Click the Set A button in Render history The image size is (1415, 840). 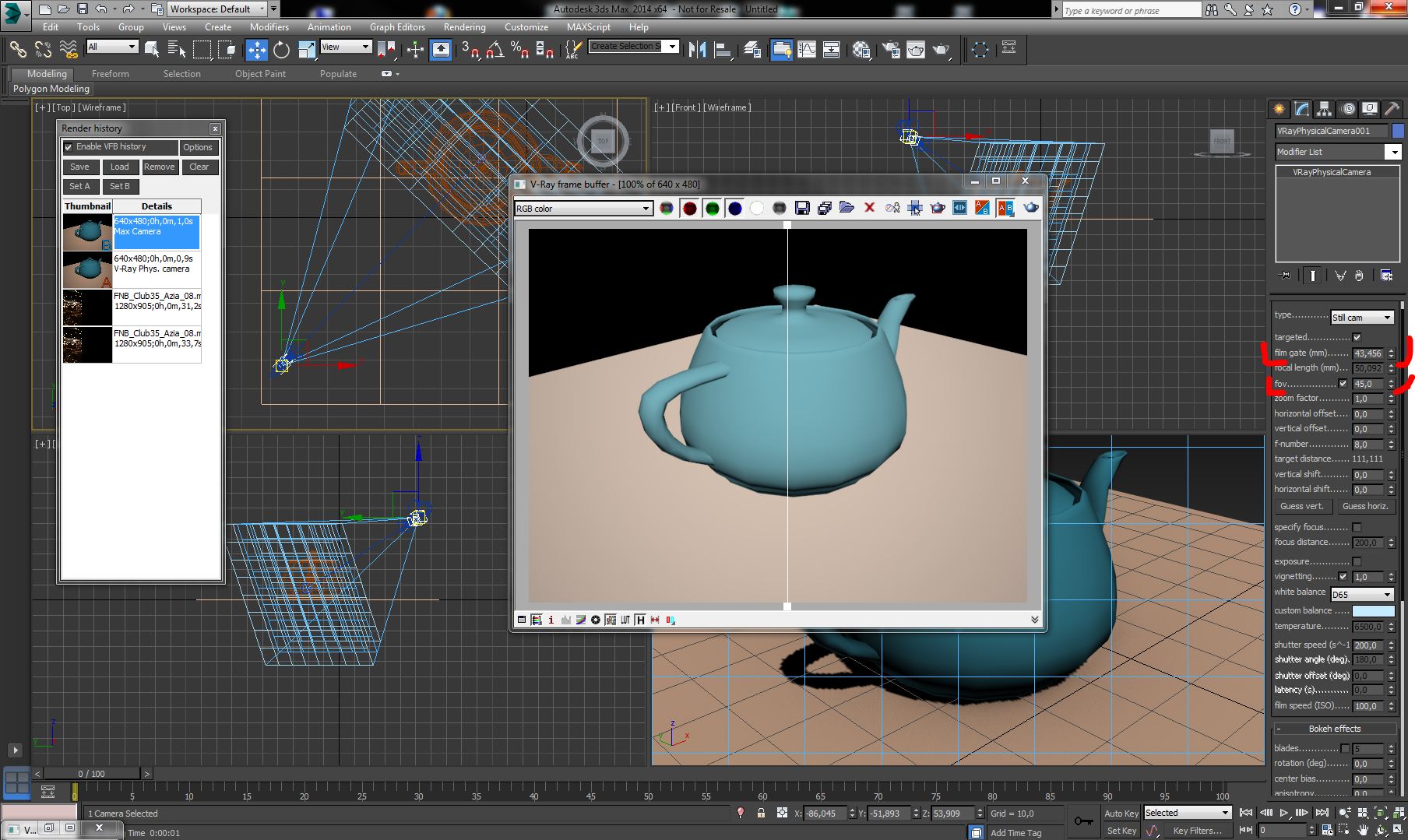79,187
